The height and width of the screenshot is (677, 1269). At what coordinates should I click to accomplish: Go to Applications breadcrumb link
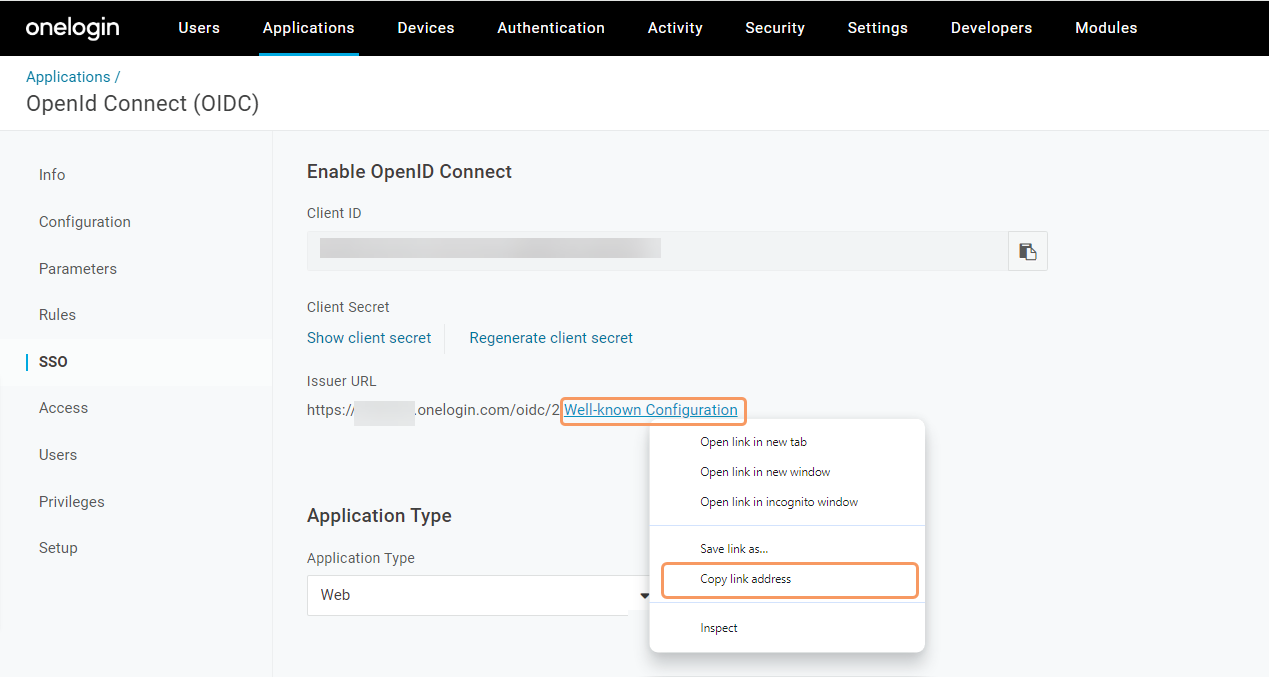(x=68, y=77)
